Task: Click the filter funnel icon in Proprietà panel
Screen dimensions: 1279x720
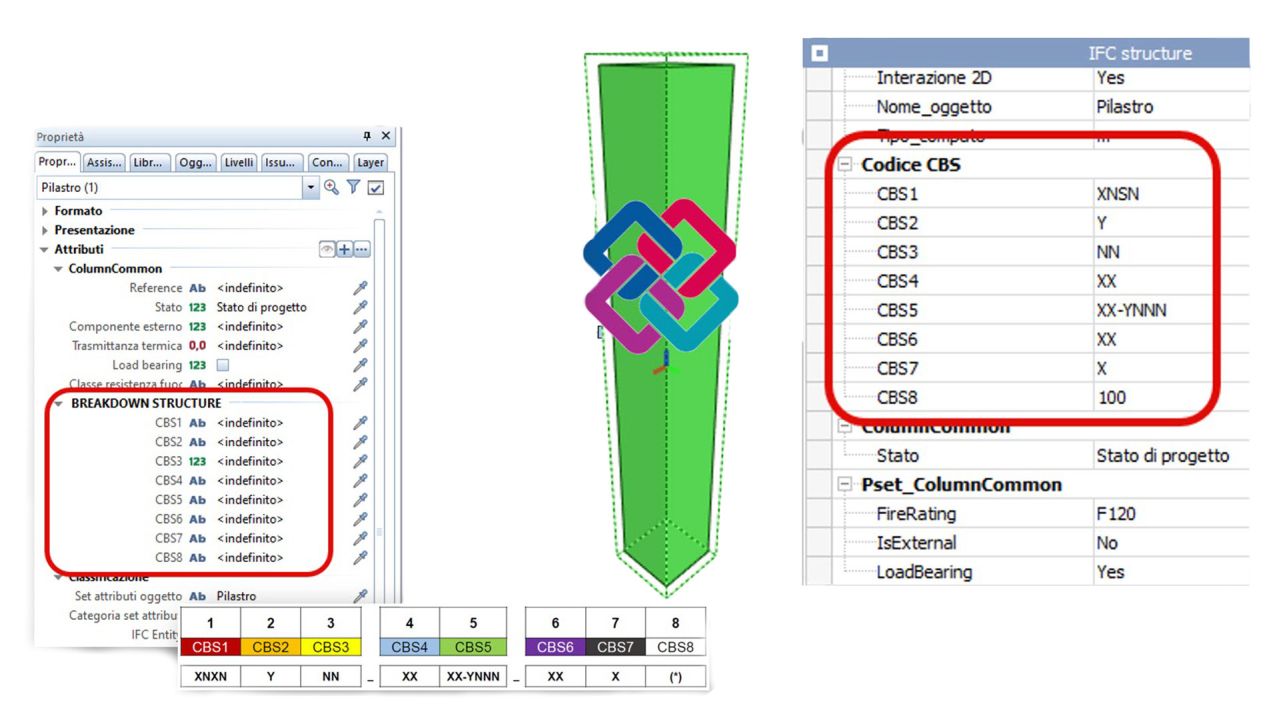Action: click(353, 188)
